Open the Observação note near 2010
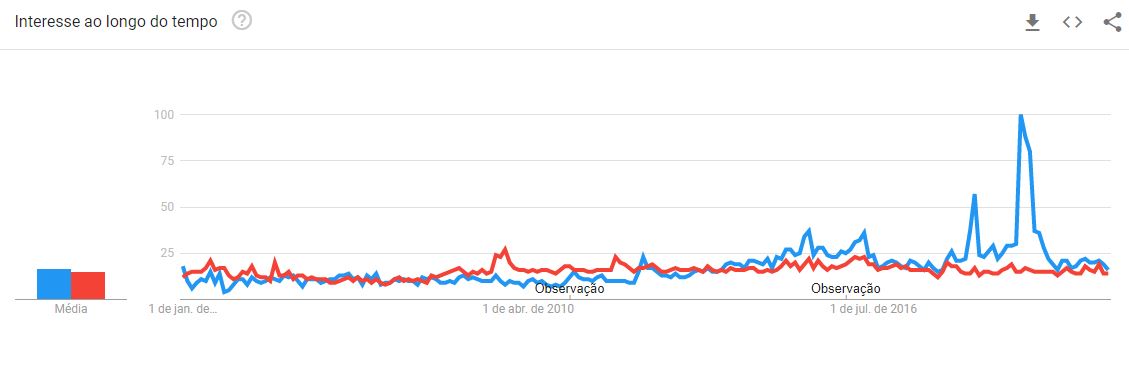Screen dimensions: 1129x374 [x=570, y=289]
